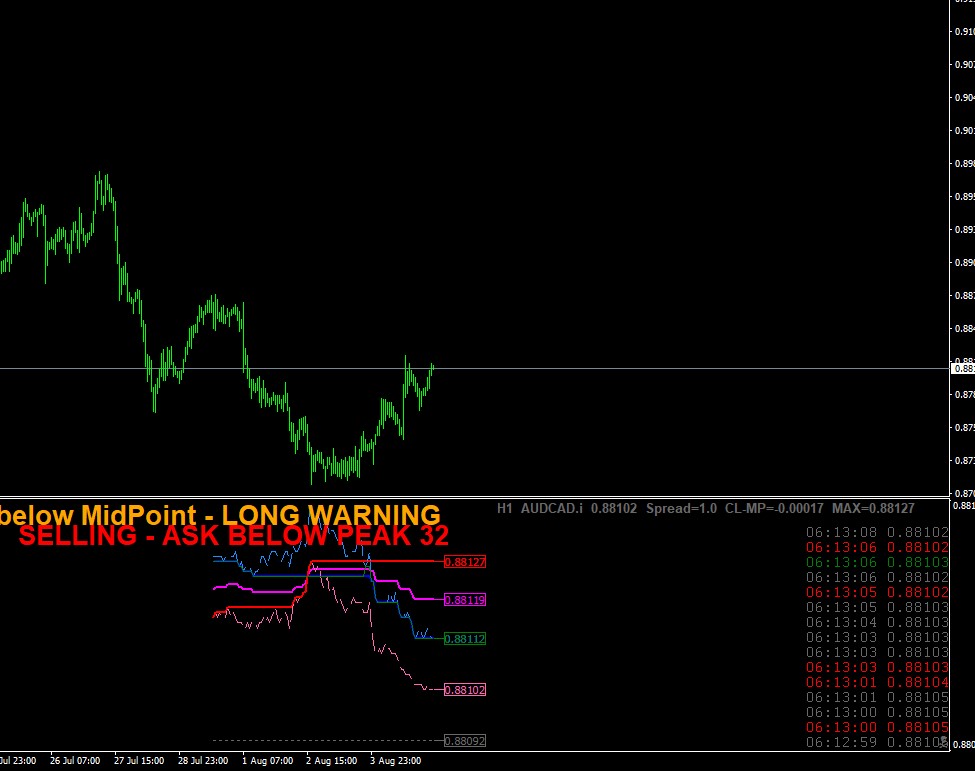The image size is (975, 771).
Task: Click the '27 Jul 15:00' time axis label
Action: (x=139, y=760)
